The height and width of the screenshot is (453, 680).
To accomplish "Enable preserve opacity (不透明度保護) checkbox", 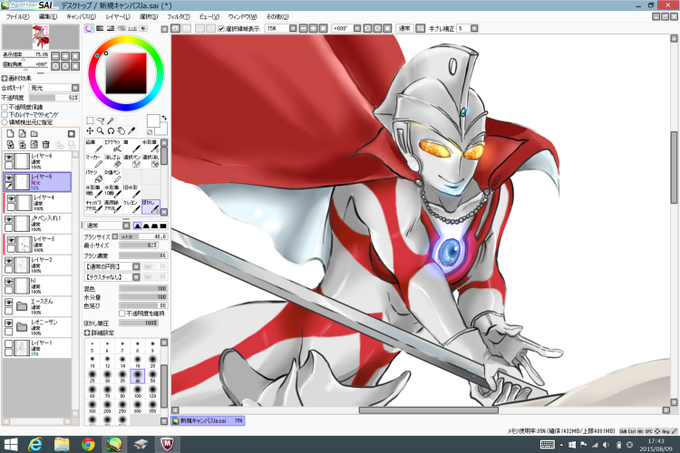I will (5, 107).
